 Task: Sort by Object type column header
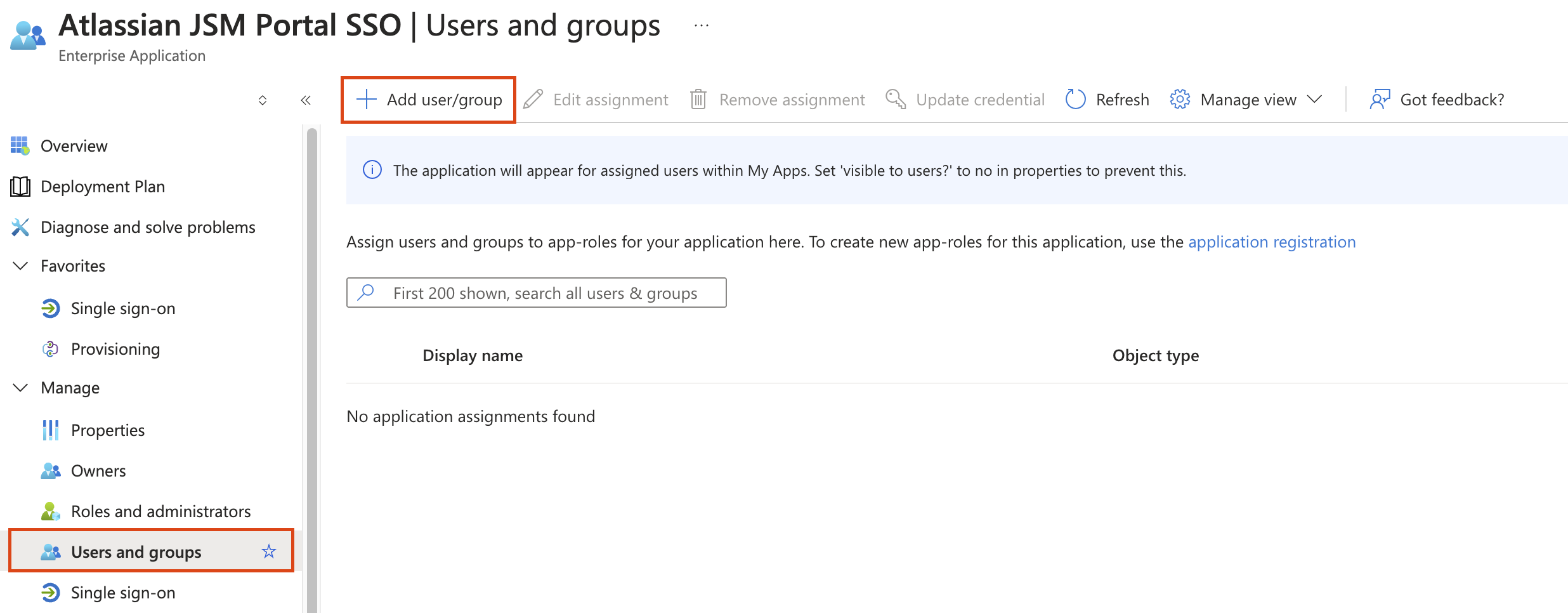point(1156,355)
